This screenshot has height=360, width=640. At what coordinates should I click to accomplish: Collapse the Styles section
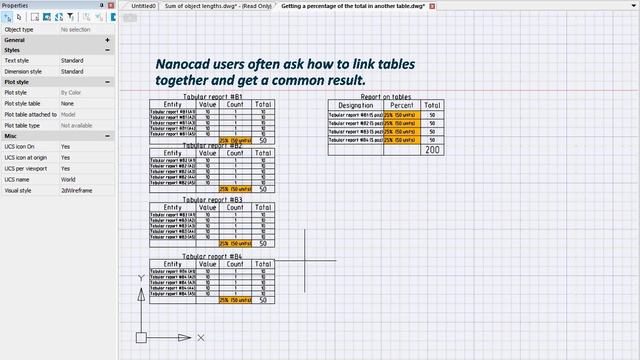tap(107, 50)
